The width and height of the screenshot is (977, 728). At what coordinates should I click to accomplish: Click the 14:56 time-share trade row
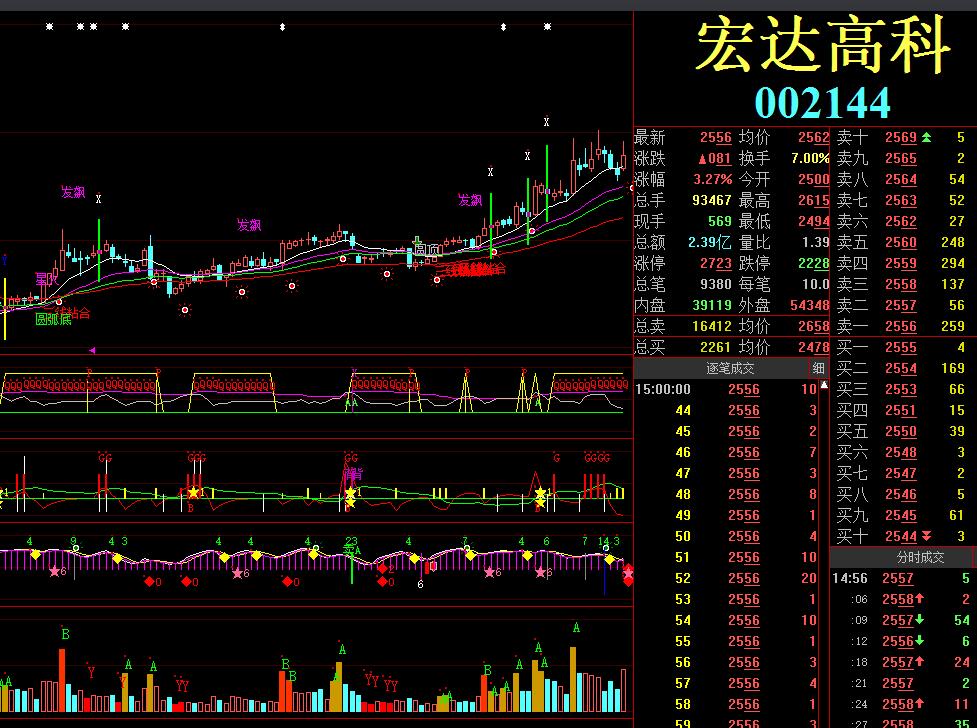[x=902, y=578]
